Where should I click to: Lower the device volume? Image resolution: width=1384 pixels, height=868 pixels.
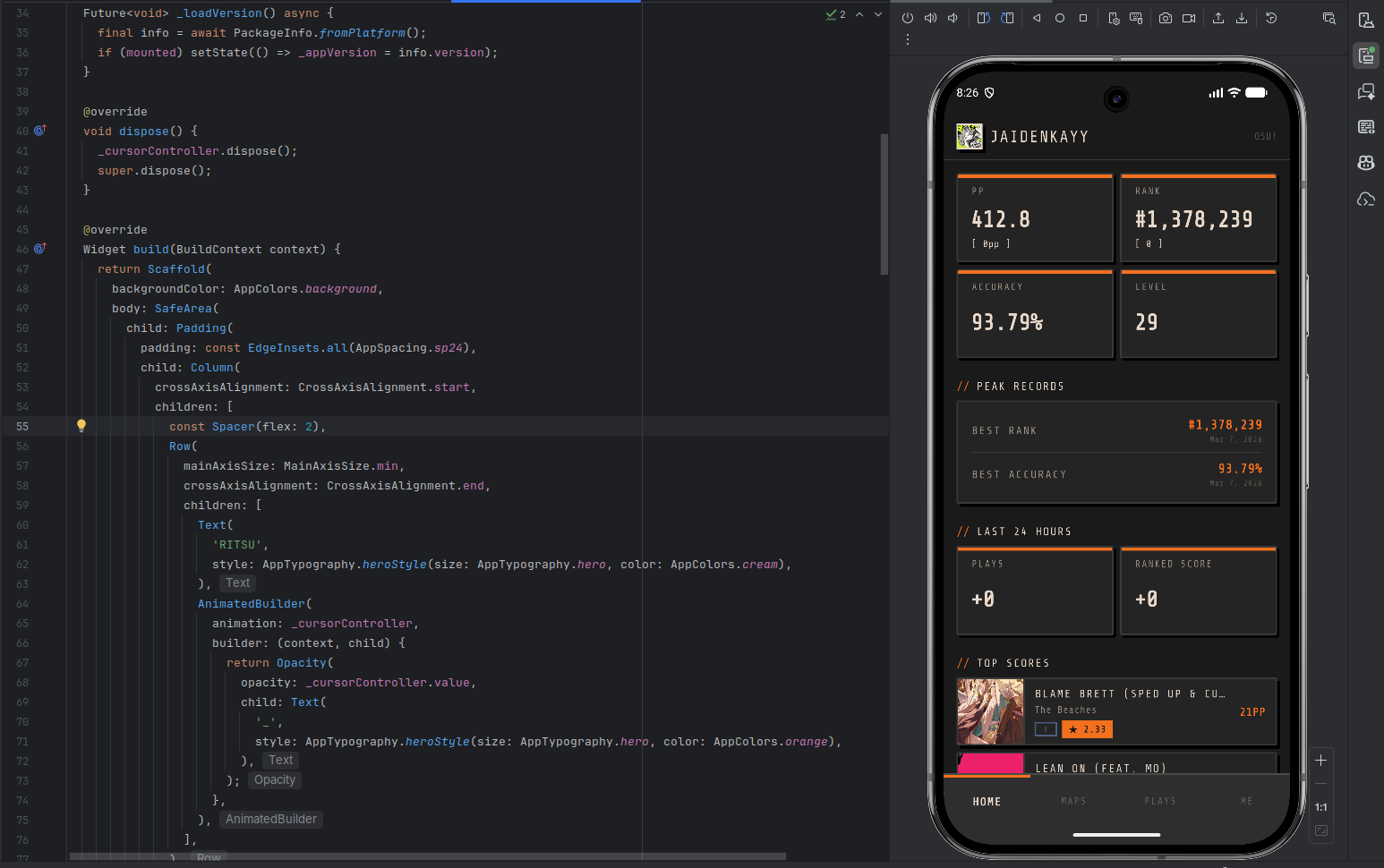pos(953,18)
